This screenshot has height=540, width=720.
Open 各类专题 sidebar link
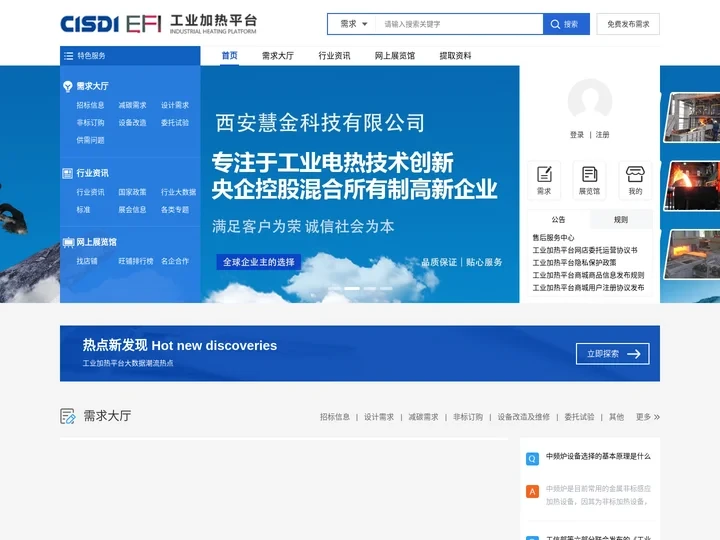click(x=174, y=209)
